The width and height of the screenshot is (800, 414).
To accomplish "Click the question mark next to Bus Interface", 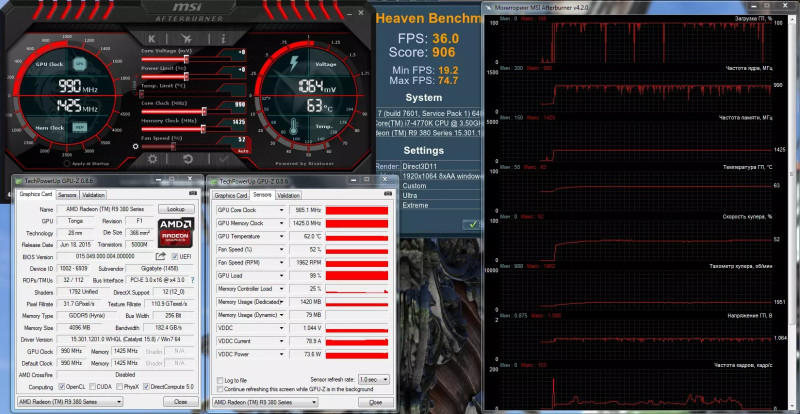I will click(192, 280).
